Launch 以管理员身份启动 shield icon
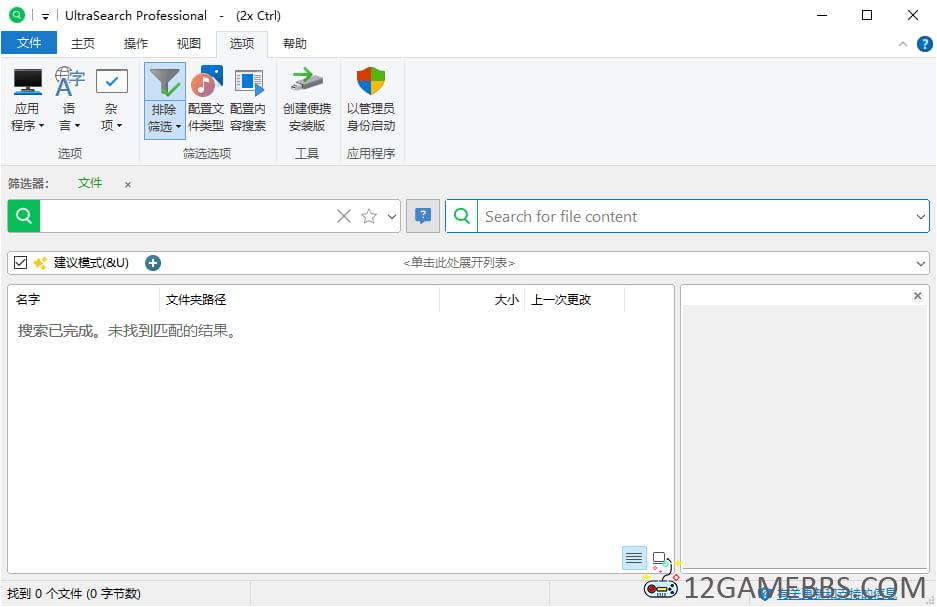This screenshot has height=607, width=937. coord(371,82)
